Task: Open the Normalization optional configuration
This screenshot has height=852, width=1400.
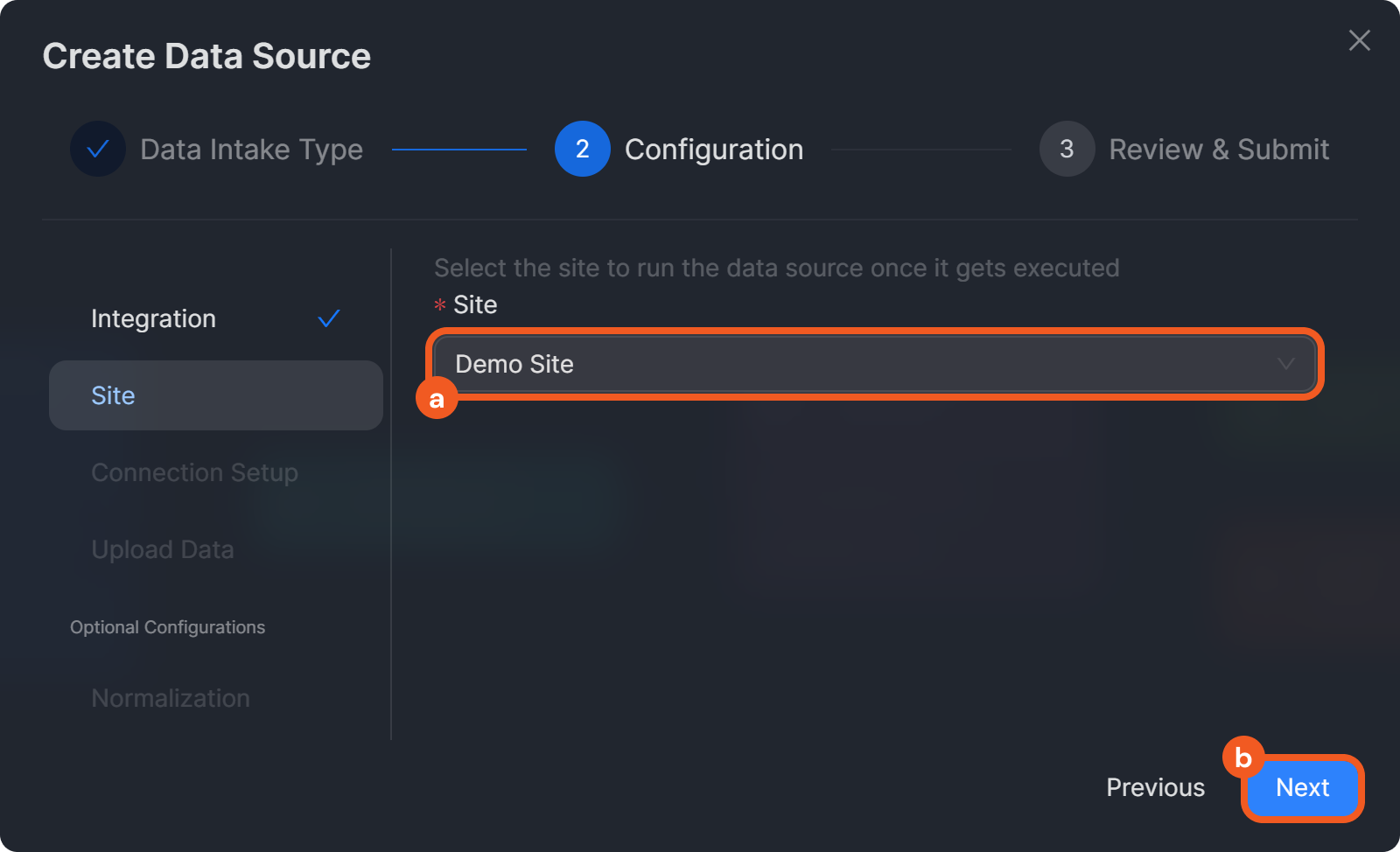Action: pos(171,698)
